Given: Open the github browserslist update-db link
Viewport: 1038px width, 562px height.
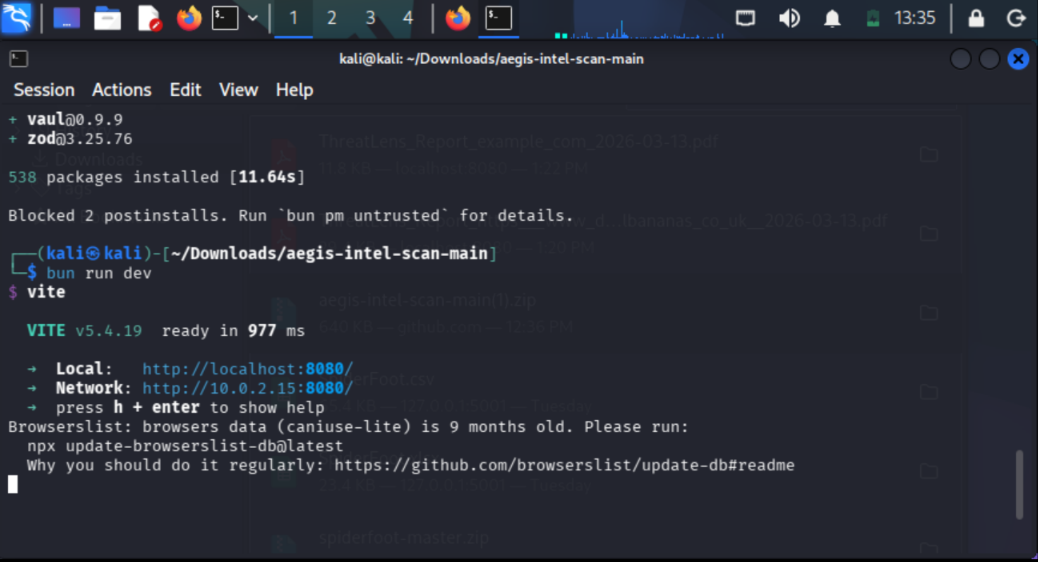Looking at the screenshot, I should tap(564, 465).
